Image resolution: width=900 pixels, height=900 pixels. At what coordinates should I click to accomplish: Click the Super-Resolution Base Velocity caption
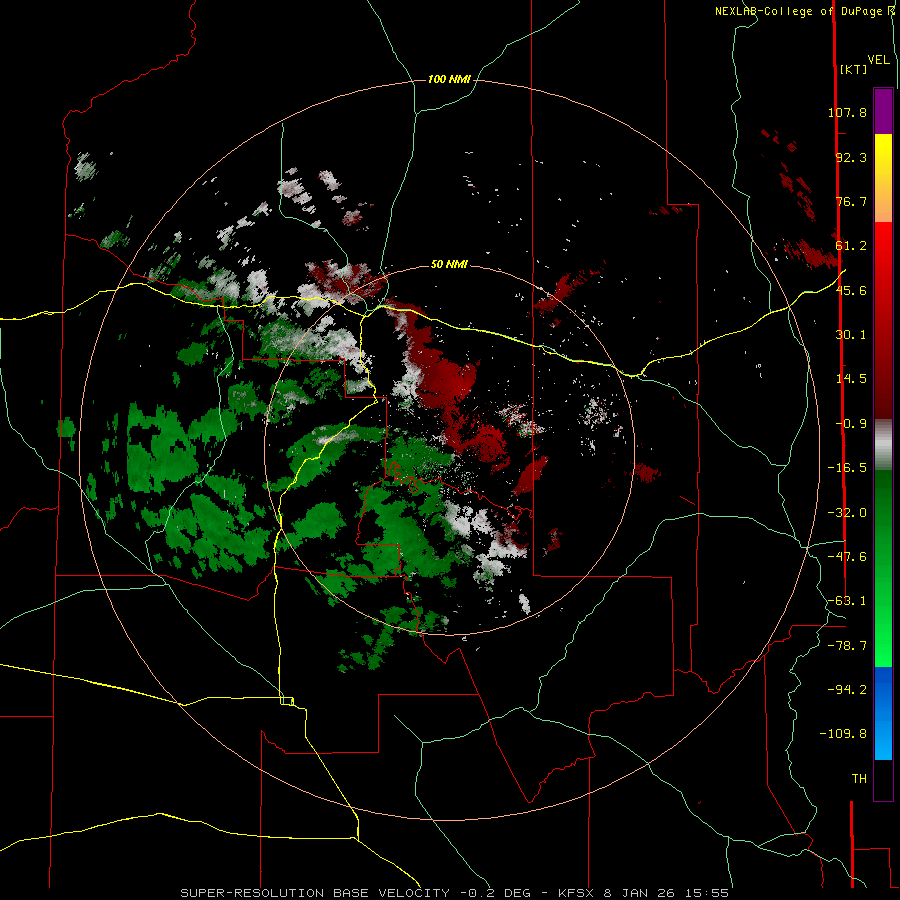[454, 893]
